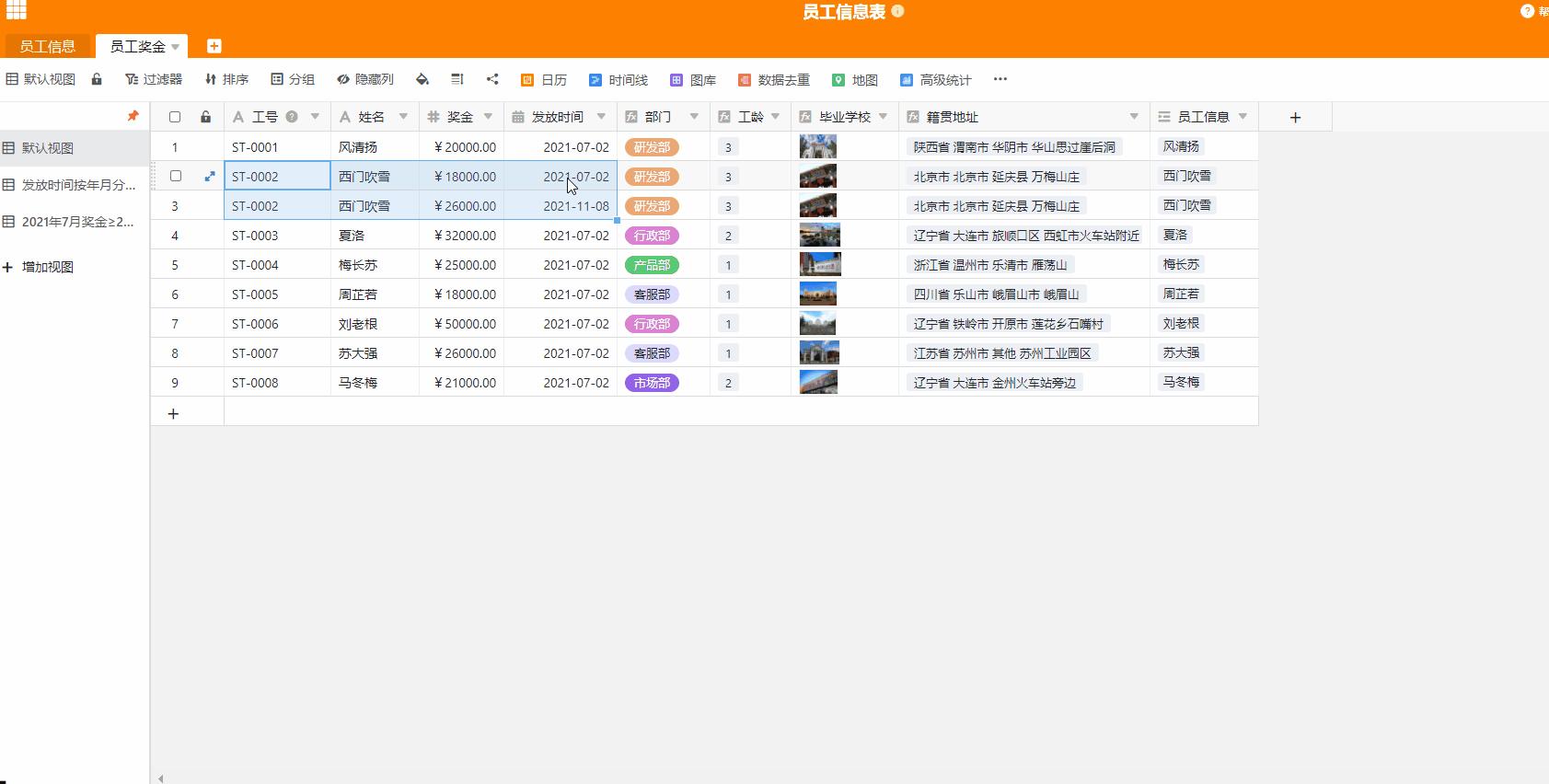Viewport: 1549px width, 784px height.
Task: Open the 工号 column dropdown arrow
Action: pos(315,117)
